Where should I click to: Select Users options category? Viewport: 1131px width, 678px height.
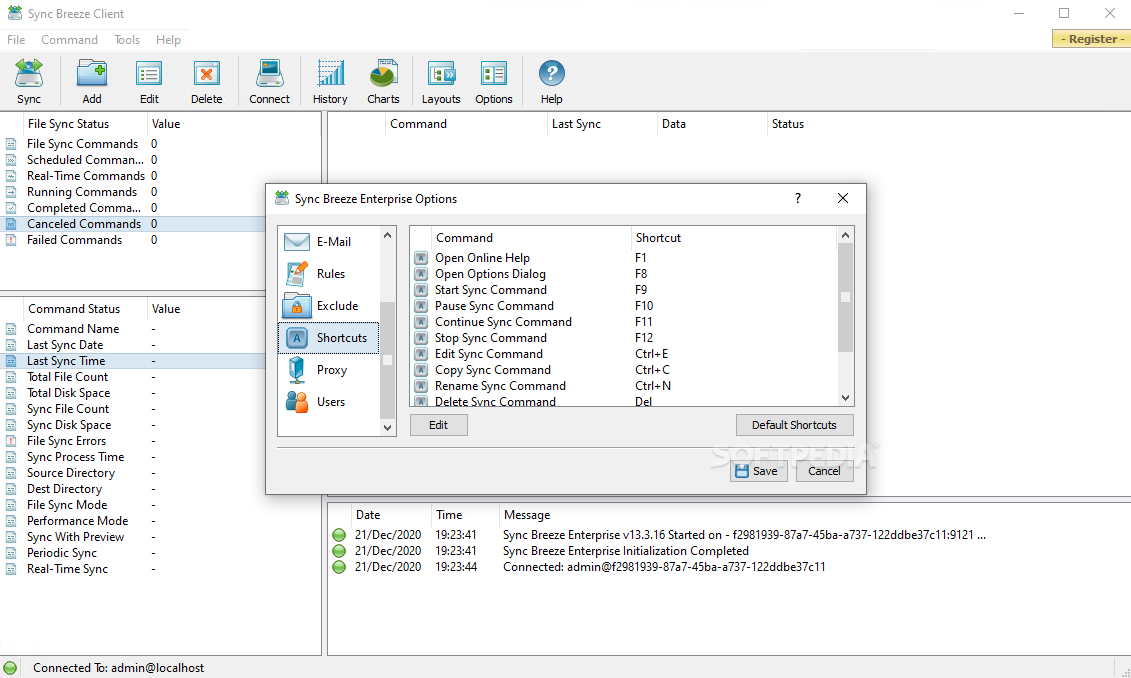coord(329,402)
